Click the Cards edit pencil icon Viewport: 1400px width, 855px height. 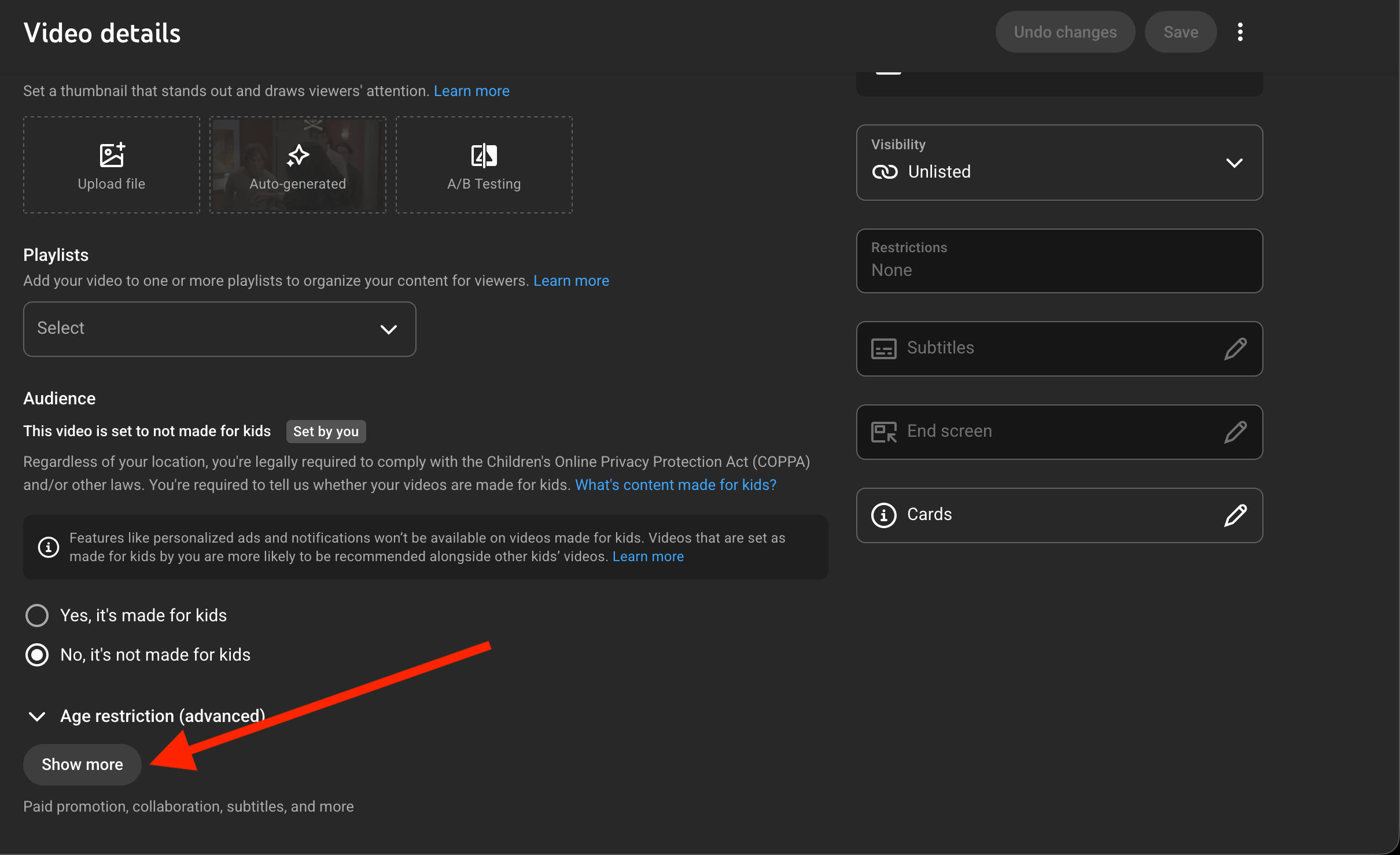tap(1235, 515)
